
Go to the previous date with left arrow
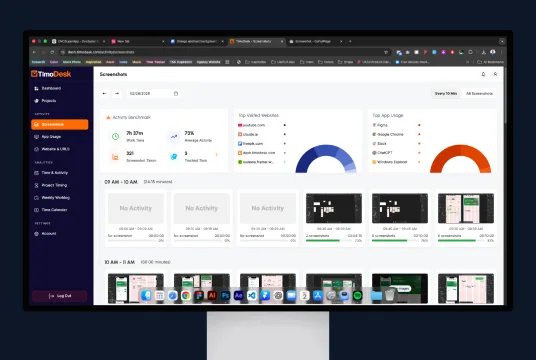[105, 93]
